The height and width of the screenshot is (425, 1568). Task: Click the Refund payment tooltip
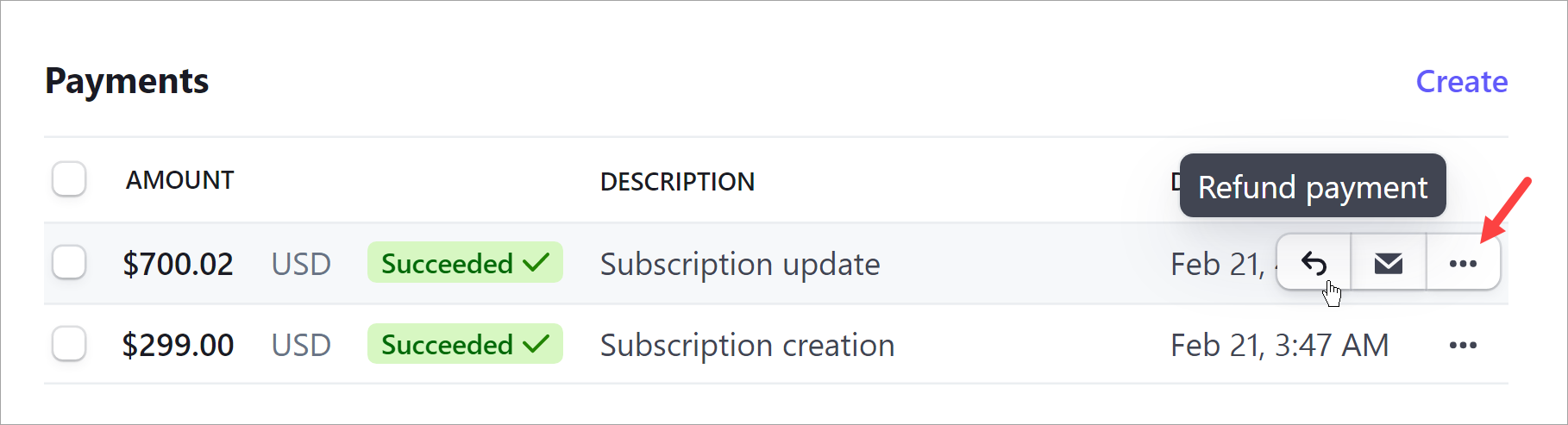tap(1313, 185)
